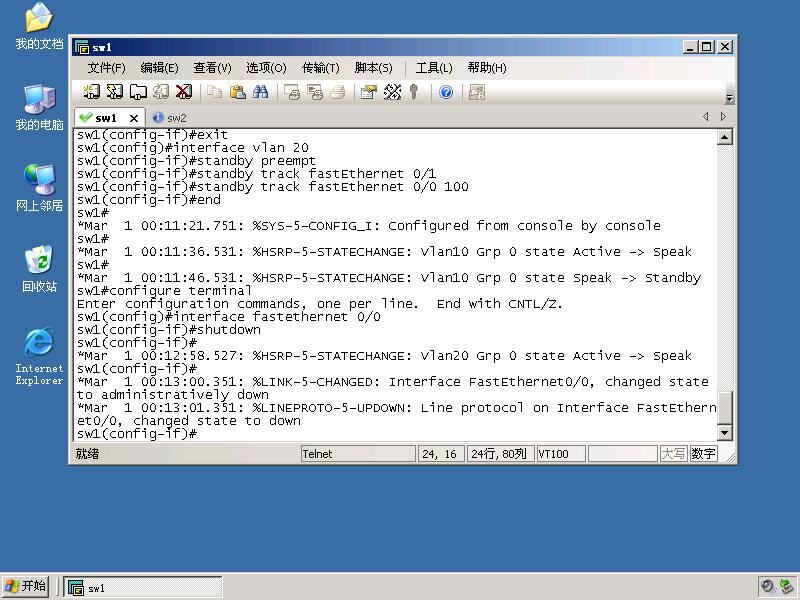
Task: Open the 查看(V) menu
Action: (212, 68)
